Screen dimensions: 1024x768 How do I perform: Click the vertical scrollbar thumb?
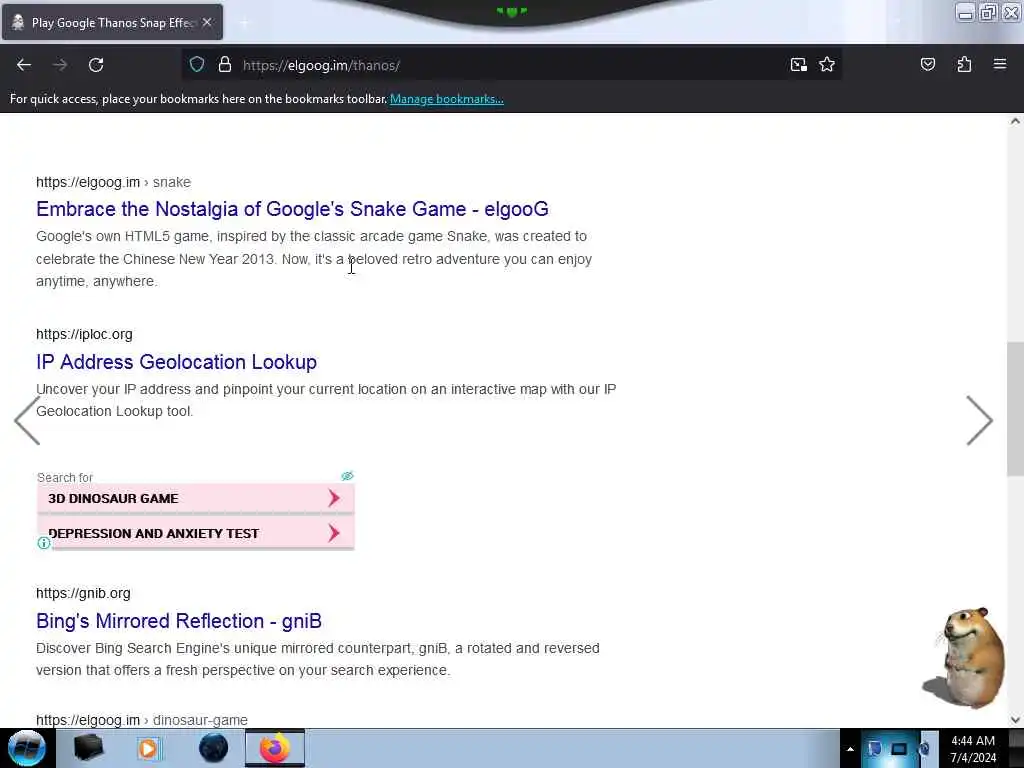[x=1015, y=409]
